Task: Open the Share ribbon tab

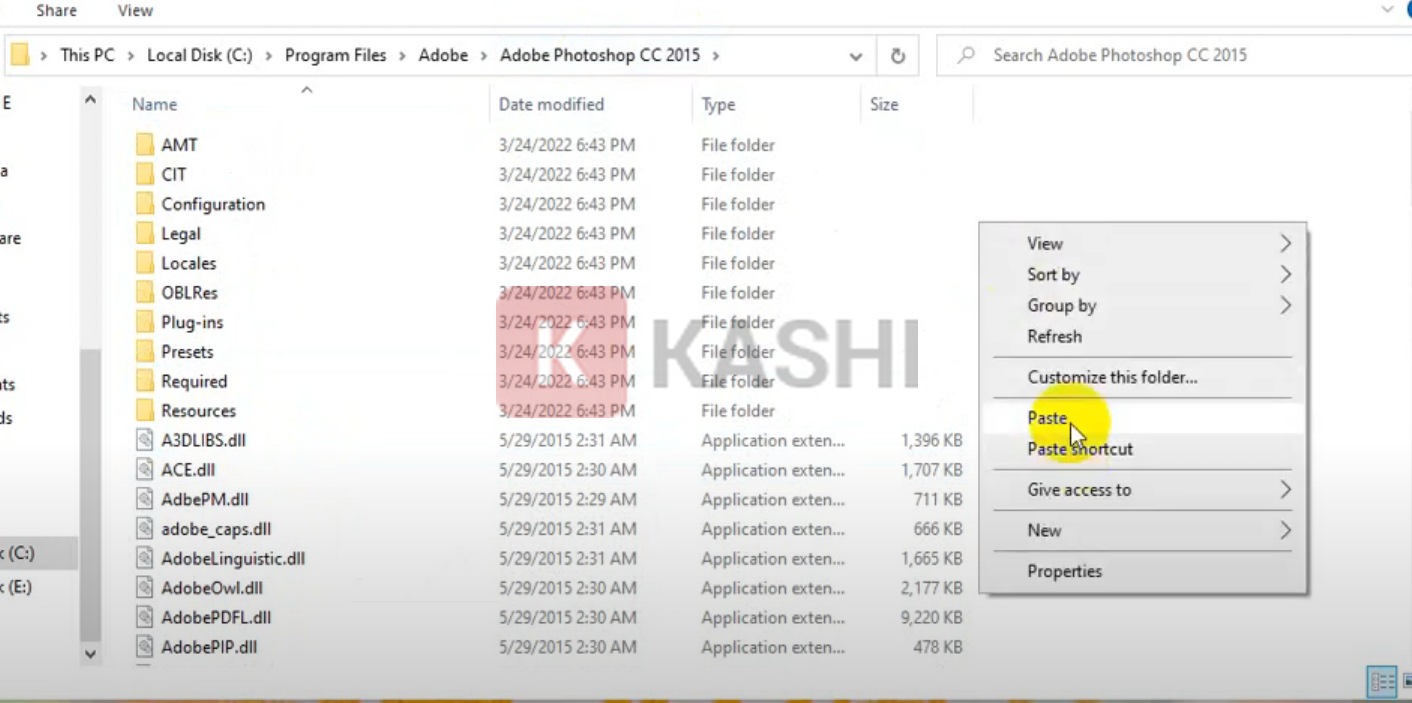Action: click(x=56, y=11)
